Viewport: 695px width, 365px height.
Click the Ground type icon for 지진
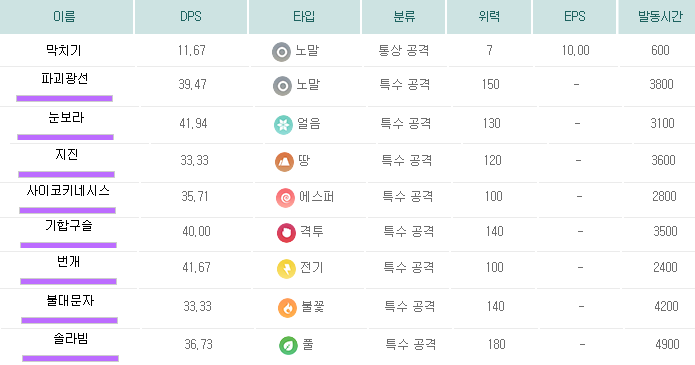click(285, 162)
